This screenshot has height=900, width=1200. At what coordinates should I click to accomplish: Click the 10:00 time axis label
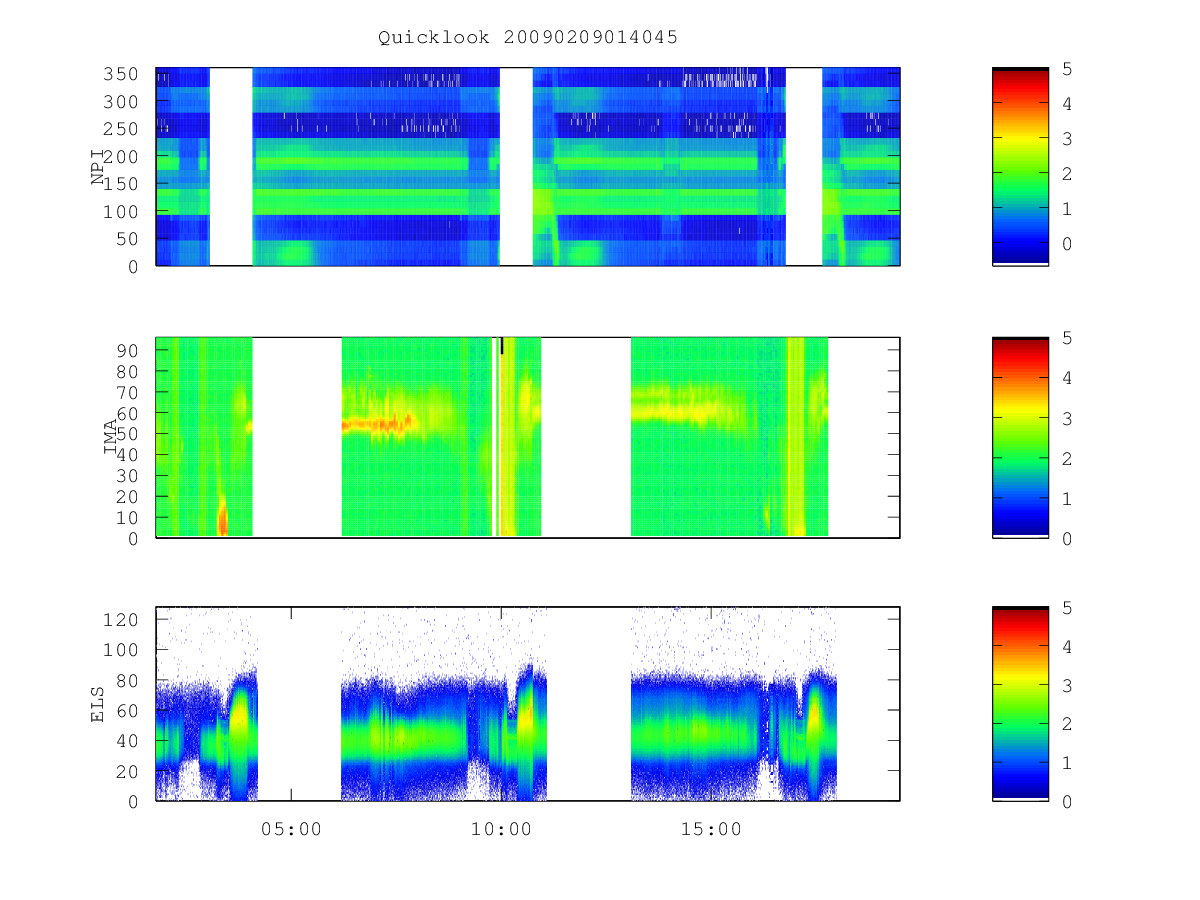coord(501,829)
